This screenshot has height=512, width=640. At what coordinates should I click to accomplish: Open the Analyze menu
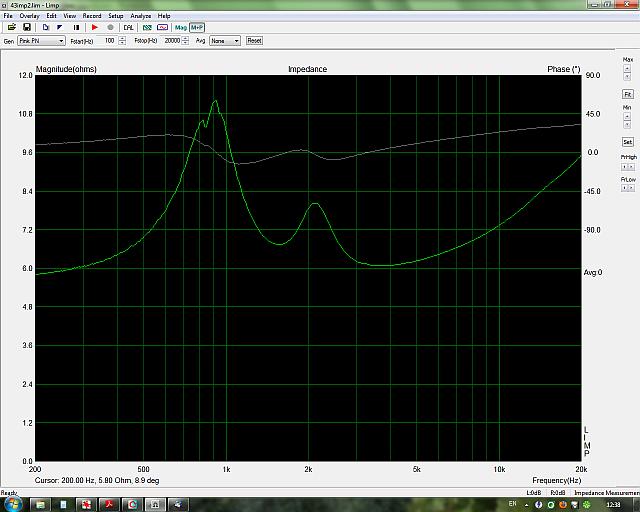pyautogui.click(x=140, y=16)
